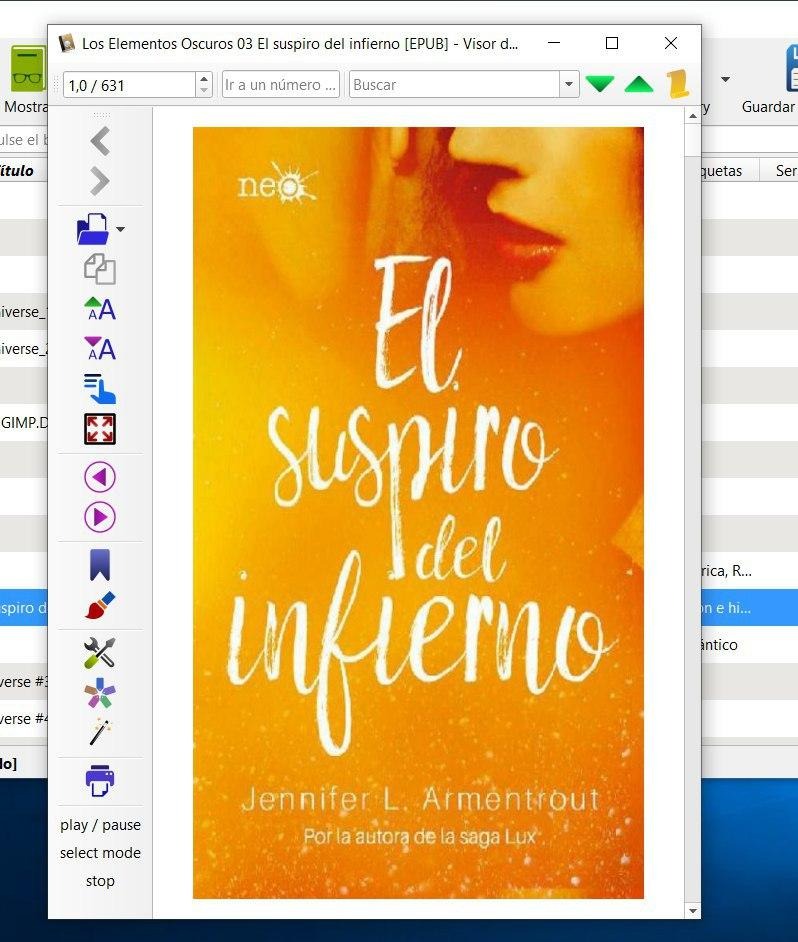
Task: Open the paintbrush themes tool
Action: click(100, 605)
